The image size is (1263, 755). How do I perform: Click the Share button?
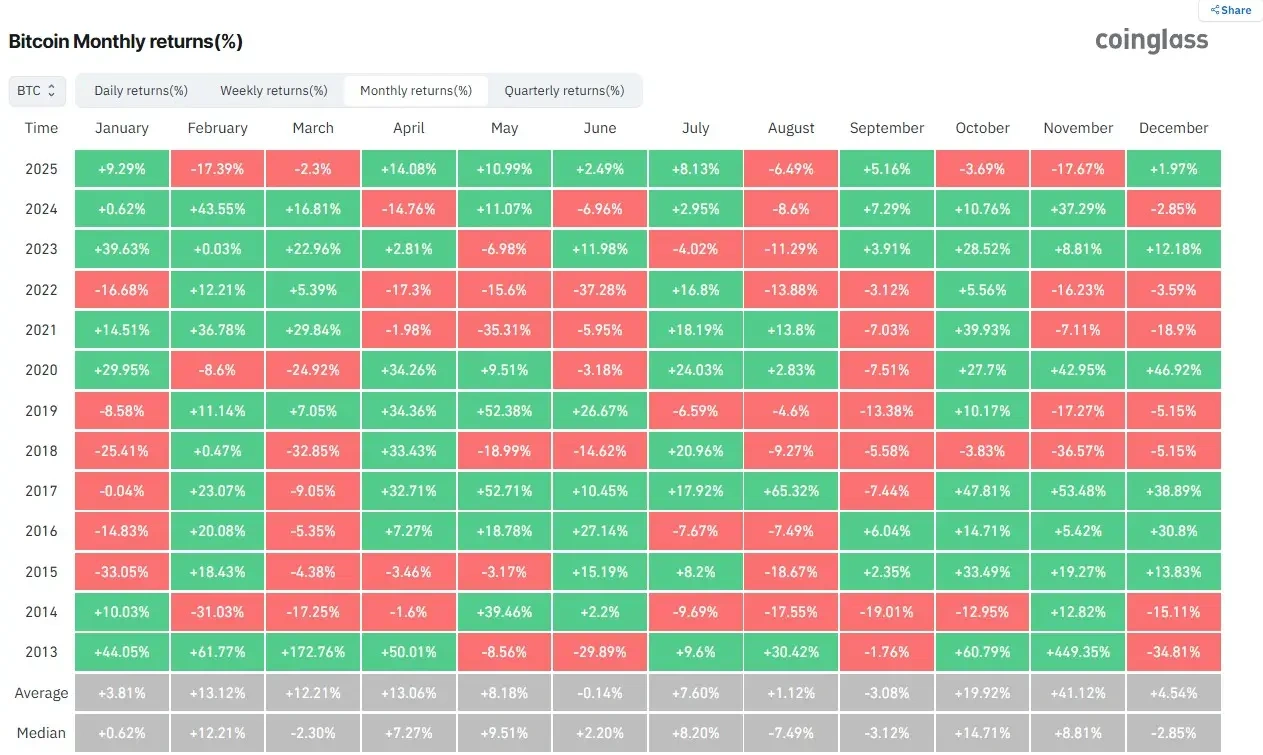point(1231,10)
